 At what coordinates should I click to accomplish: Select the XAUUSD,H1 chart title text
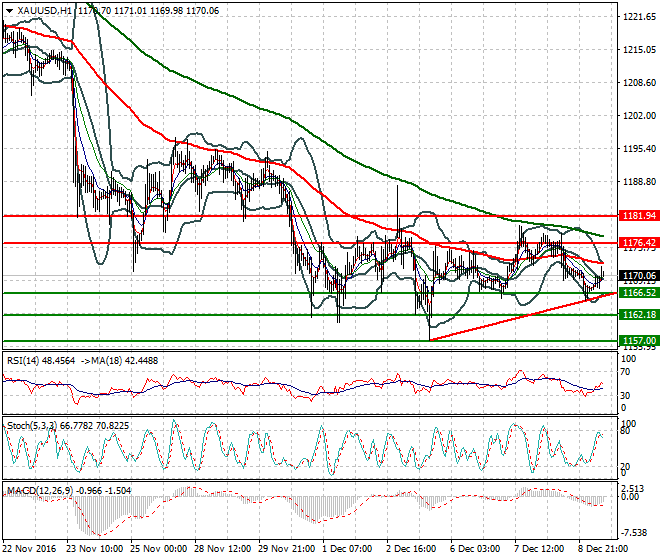pos(45,11)
